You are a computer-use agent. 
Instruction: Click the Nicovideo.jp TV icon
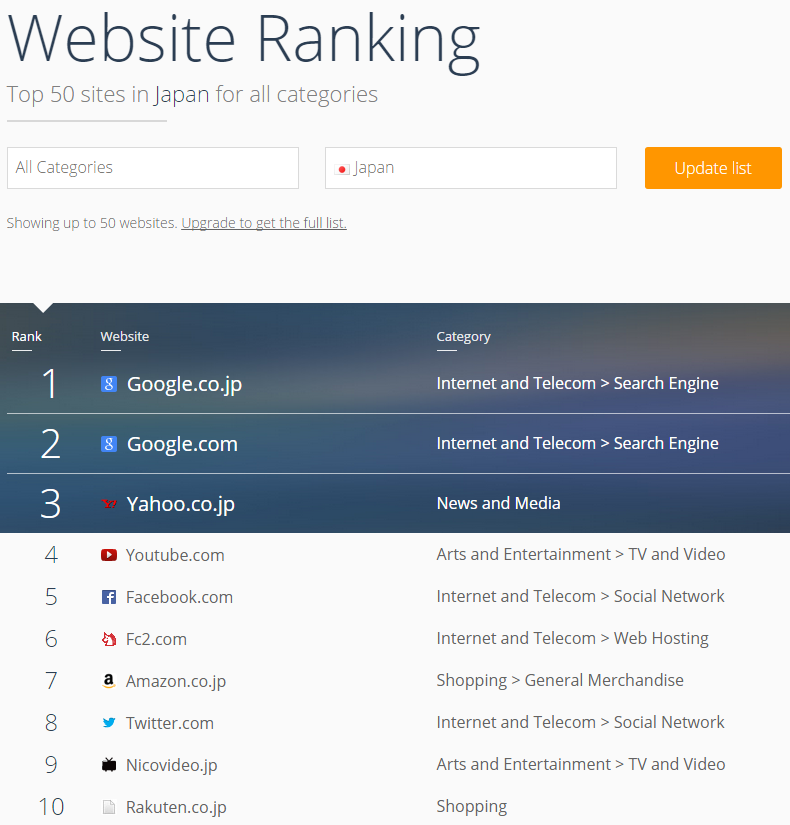click(109, 765)
